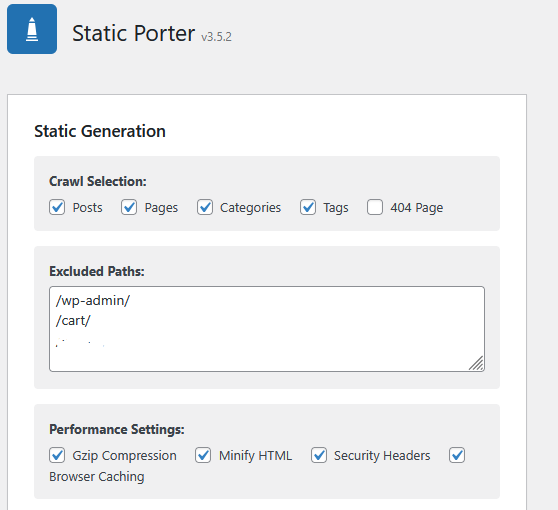Click the Static Porter title text
558x510 pixels.
[133, 33]
